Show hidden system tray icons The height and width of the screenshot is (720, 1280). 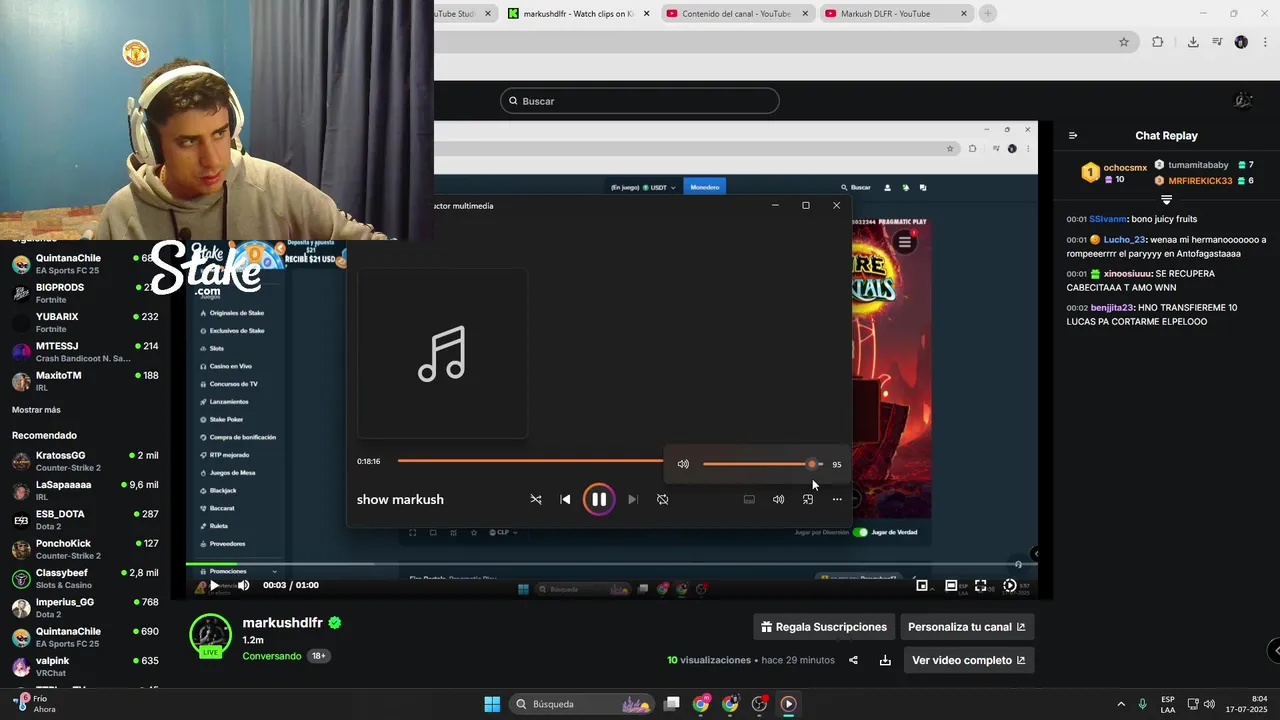pos(1121,704)
